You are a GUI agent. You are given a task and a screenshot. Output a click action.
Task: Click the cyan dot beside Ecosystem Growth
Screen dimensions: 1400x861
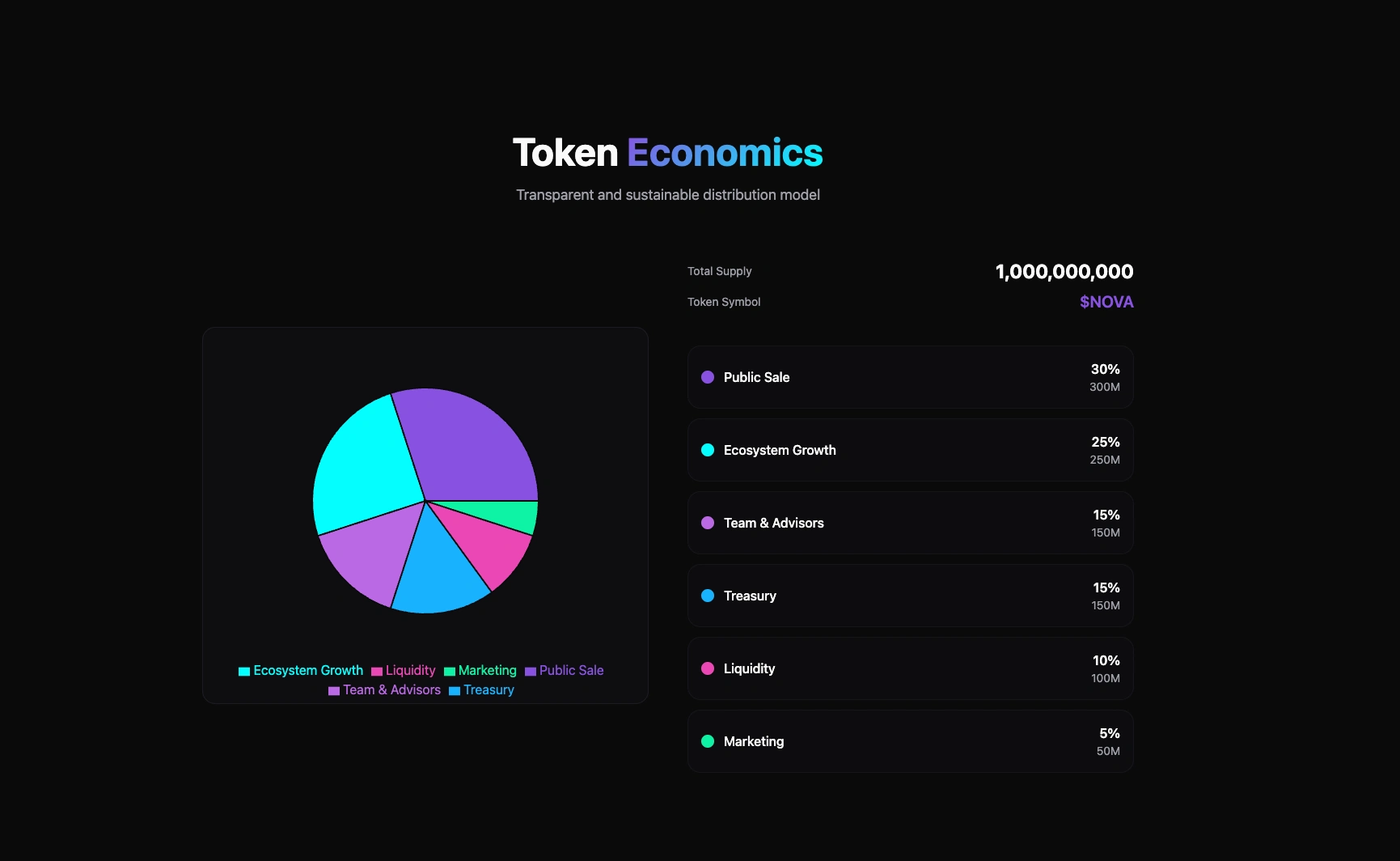(x=708, y=450)
